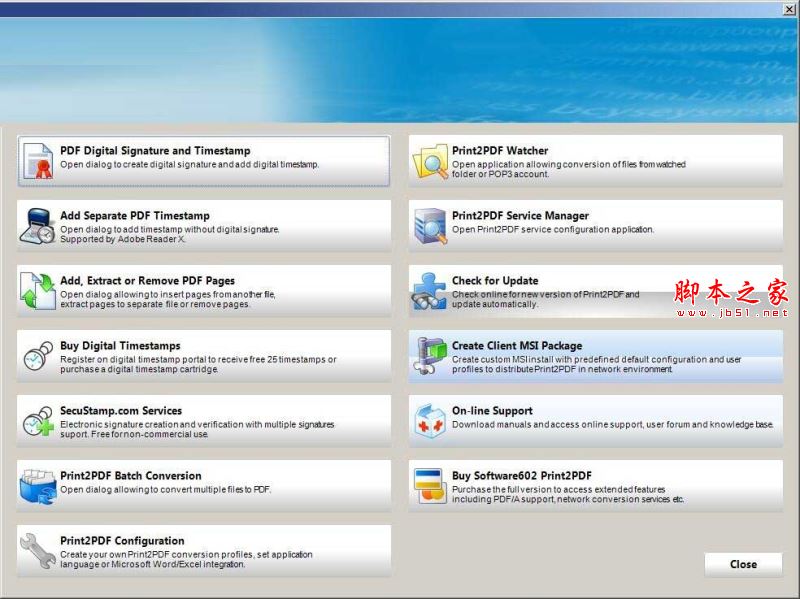Click text 'Download manuals and access online support'
Image resolution: width=800 pixels, height=599 pixels.
tap(547, 425)
